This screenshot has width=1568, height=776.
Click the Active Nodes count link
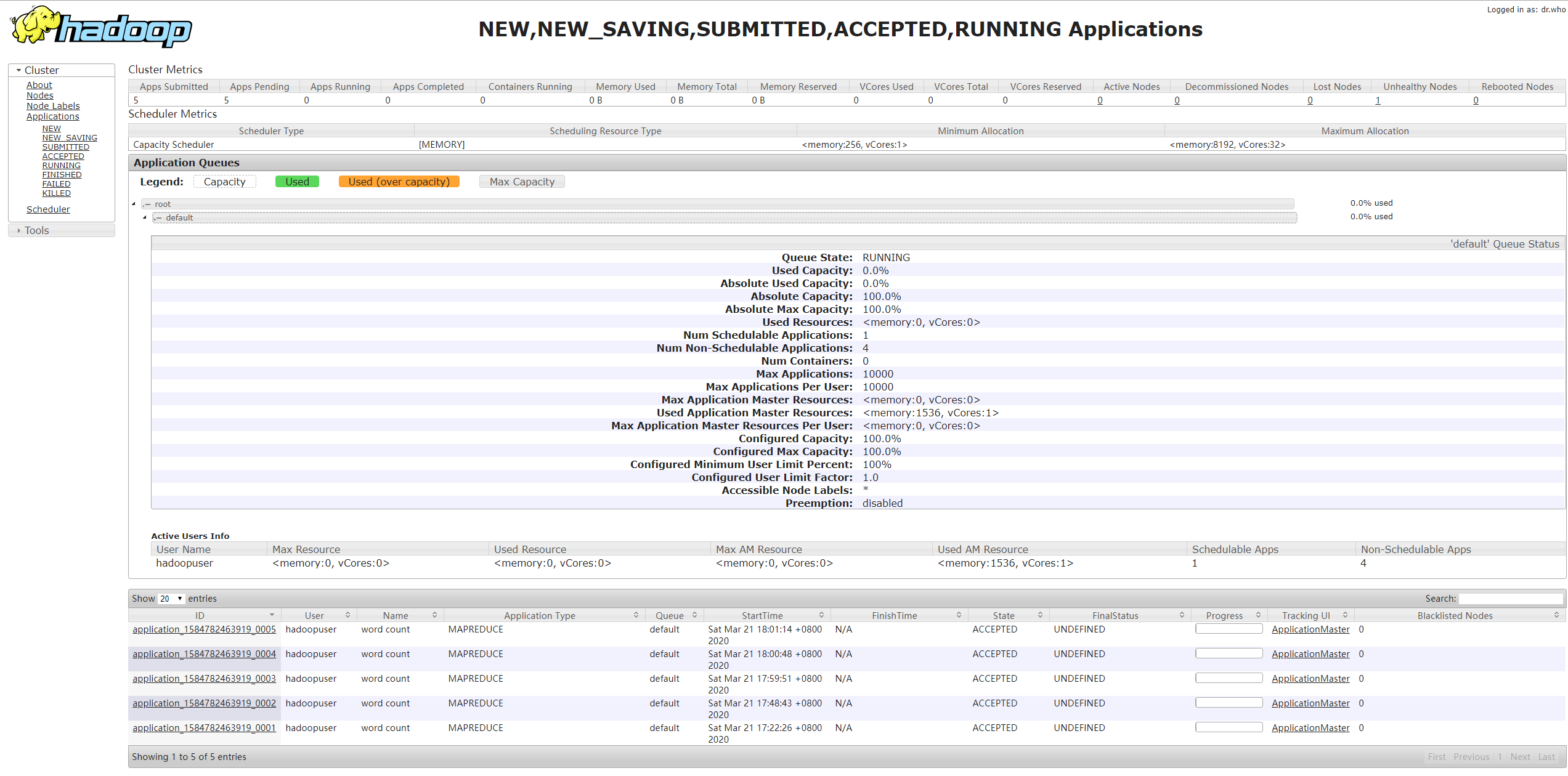click(x=1100, y=100)
